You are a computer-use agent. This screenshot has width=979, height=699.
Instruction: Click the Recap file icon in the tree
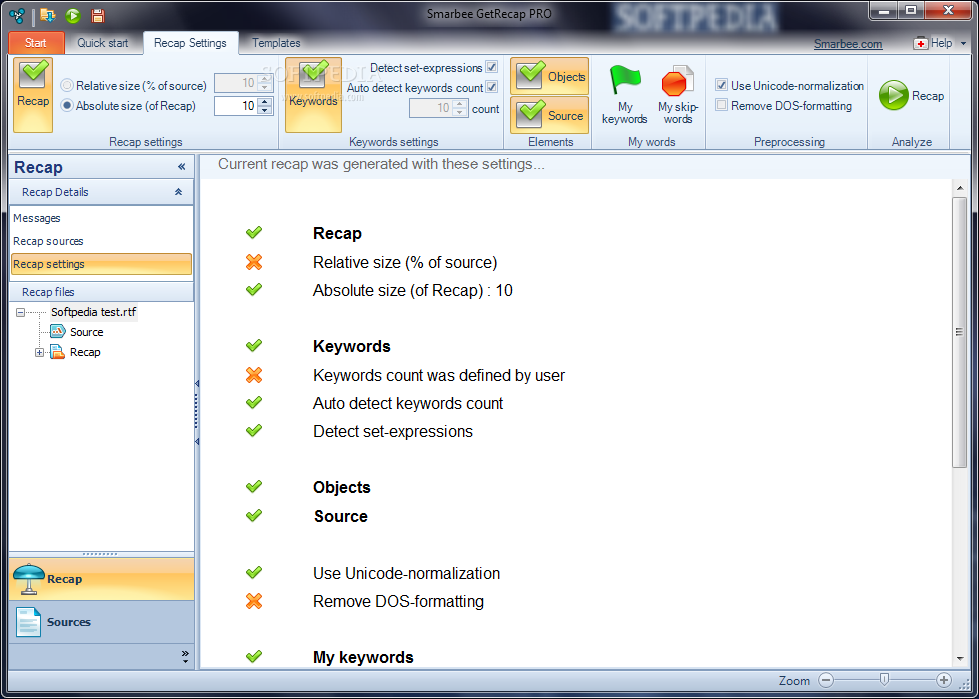57,352
